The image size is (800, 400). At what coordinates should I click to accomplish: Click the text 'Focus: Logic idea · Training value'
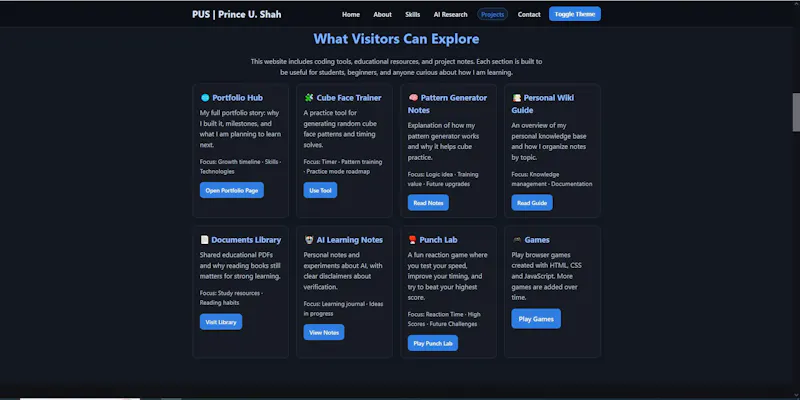[x=443, y=179]
